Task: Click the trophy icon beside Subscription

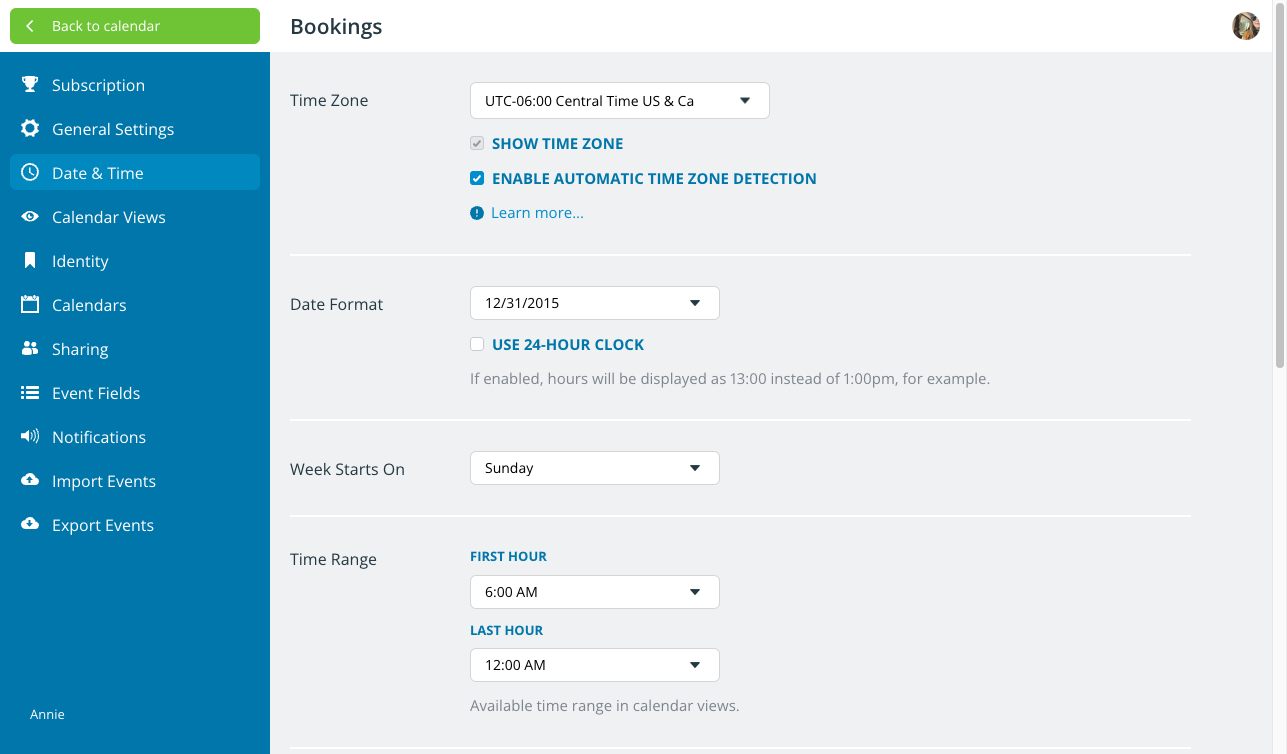Action: tap(30, 85)
